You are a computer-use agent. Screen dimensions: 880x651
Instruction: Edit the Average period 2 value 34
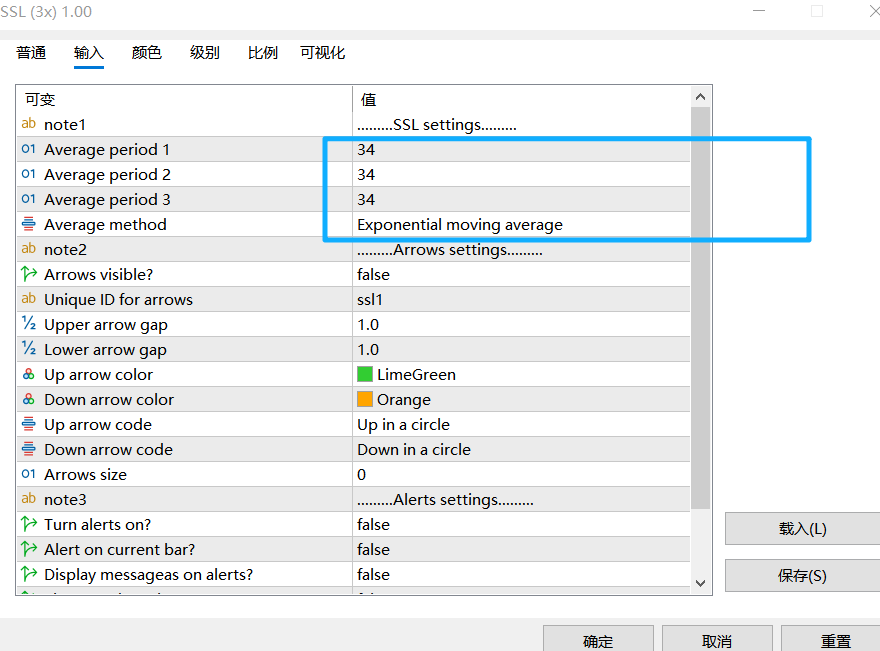tap(521, 175)
